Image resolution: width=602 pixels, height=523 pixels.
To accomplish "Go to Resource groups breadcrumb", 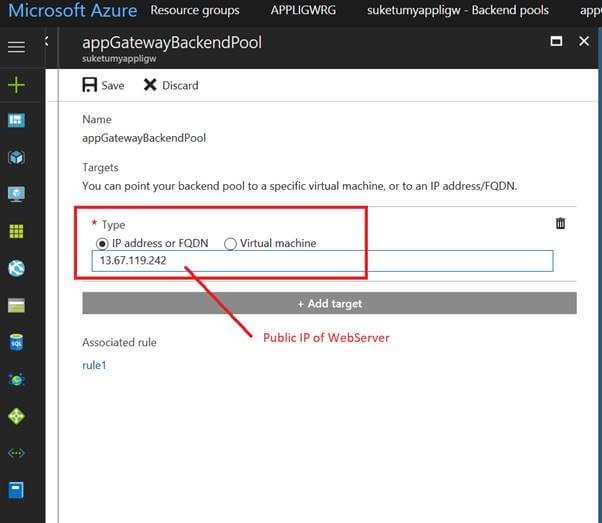I will tap(195, 10).
